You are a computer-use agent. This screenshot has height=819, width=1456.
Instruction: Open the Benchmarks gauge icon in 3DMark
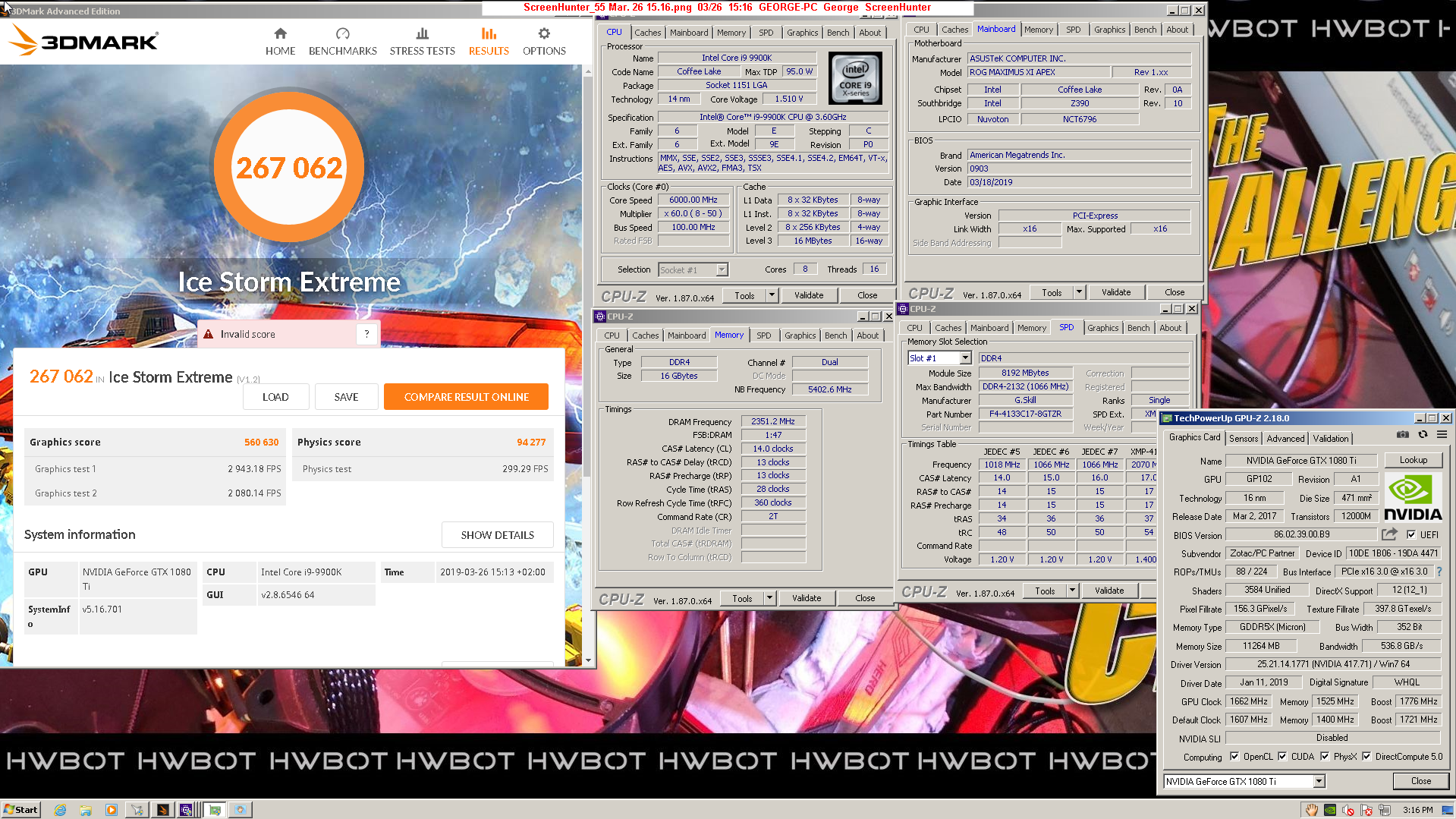pyautogui.click(x=342, y=33)
